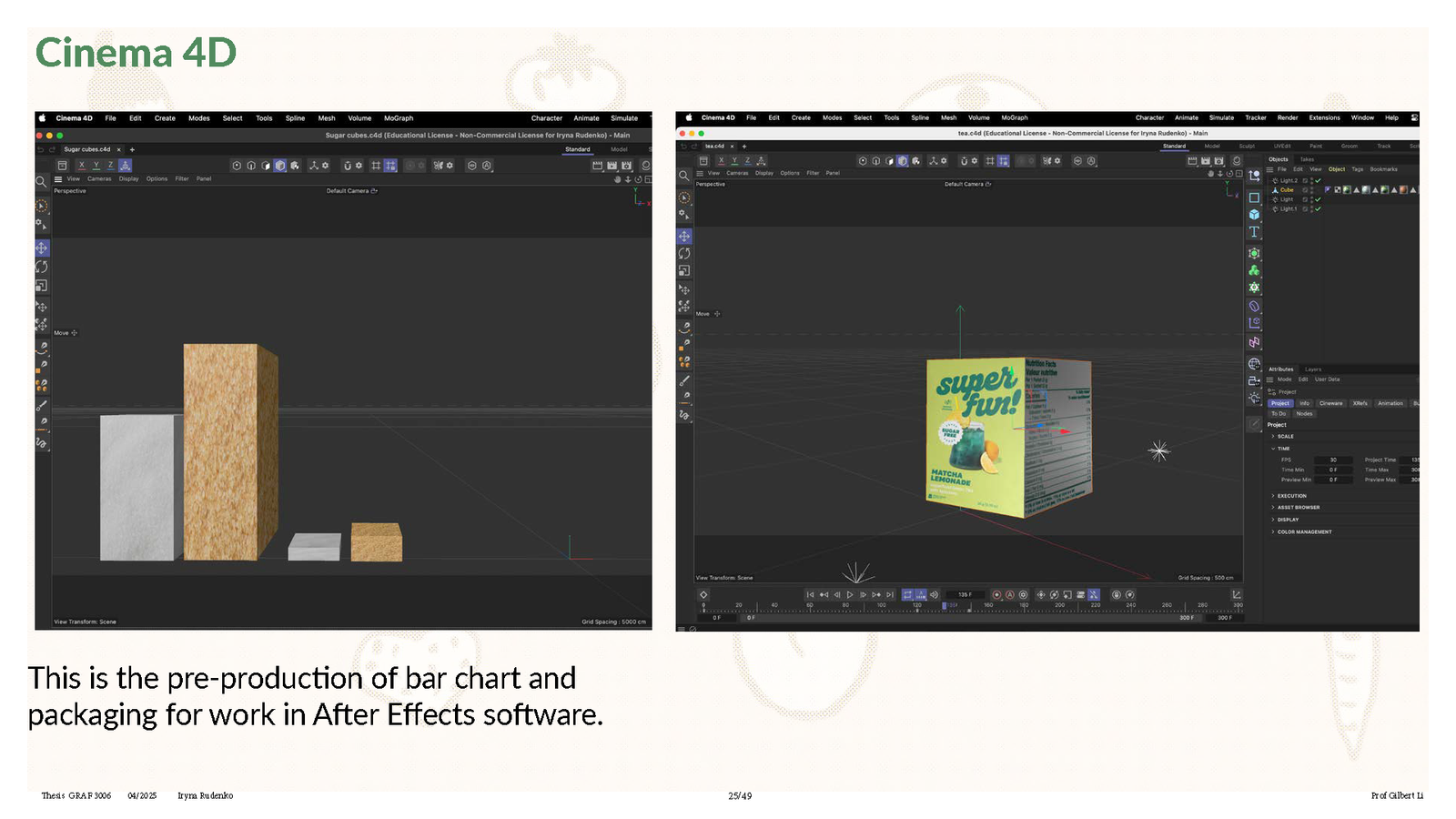Click the FPS value field
This screenshot has height=819, width=1456.
coord(1333,460)
